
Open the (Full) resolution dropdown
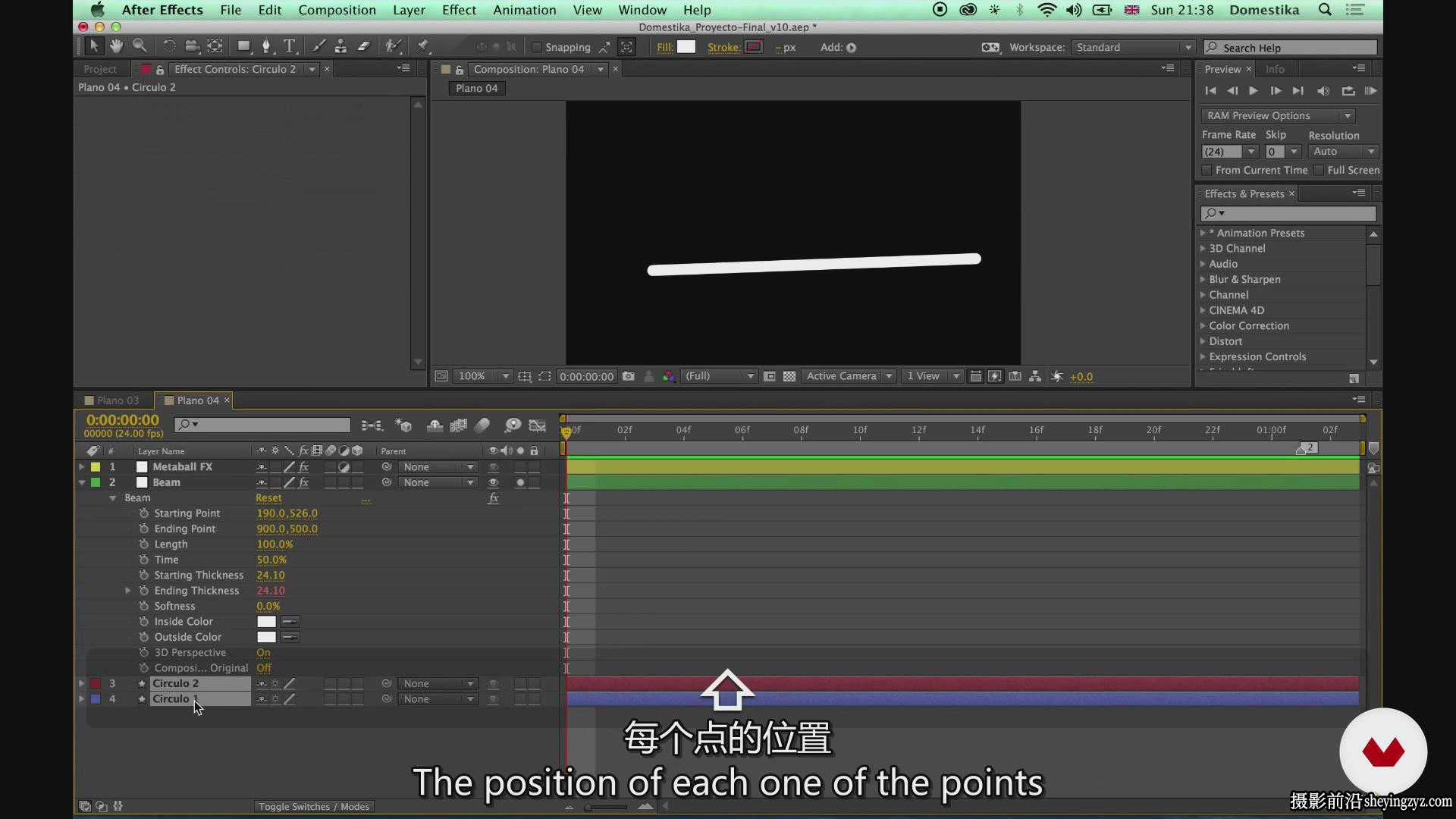pyautogui.click(x=719, y=376)
